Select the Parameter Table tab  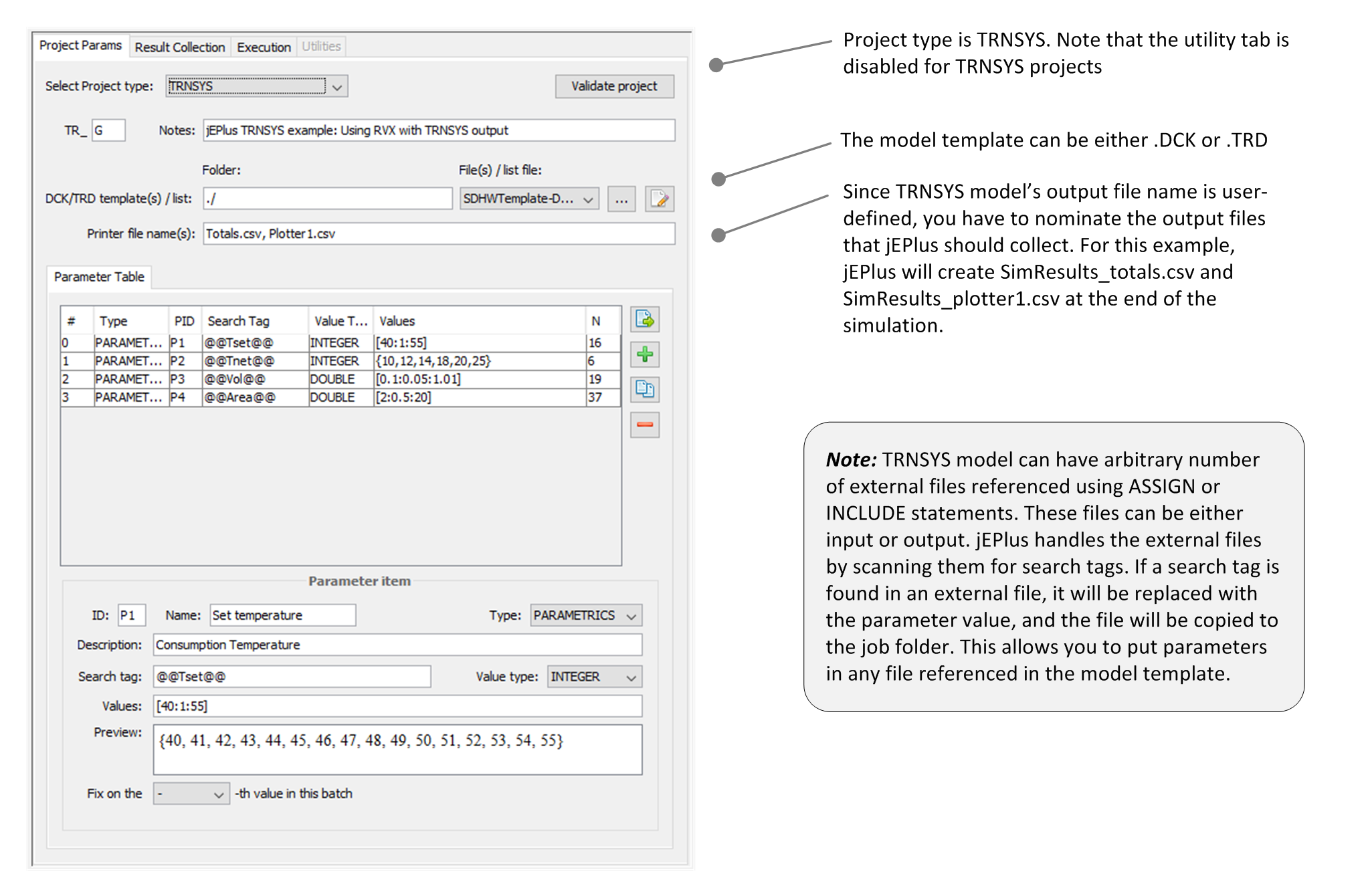pyautogui.click(x=99, y=277)
